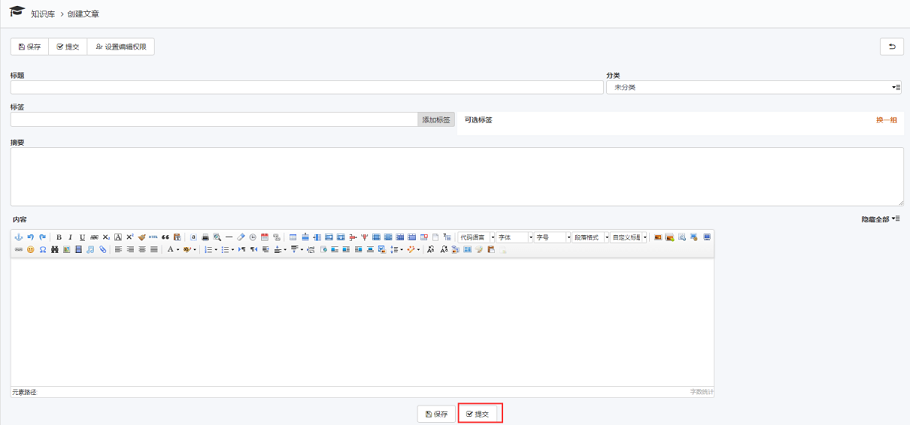910x425 pixels.
Task: Click the undo arrow in editor
Action: point(30,237)
